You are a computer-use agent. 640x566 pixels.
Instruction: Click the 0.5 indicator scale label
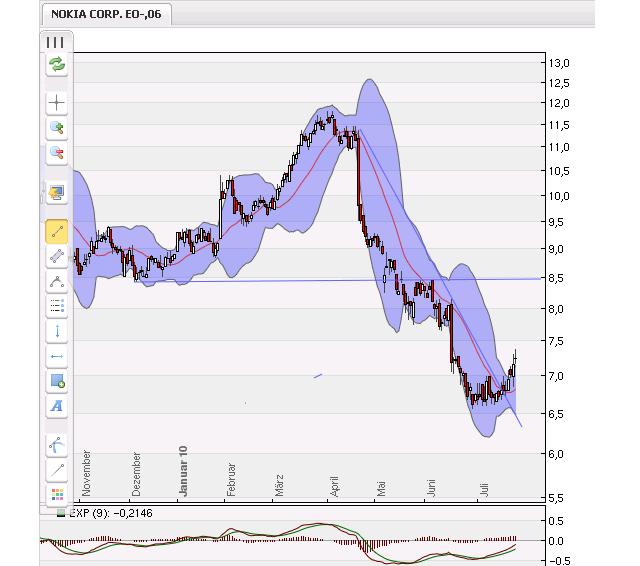coord(556,521)
